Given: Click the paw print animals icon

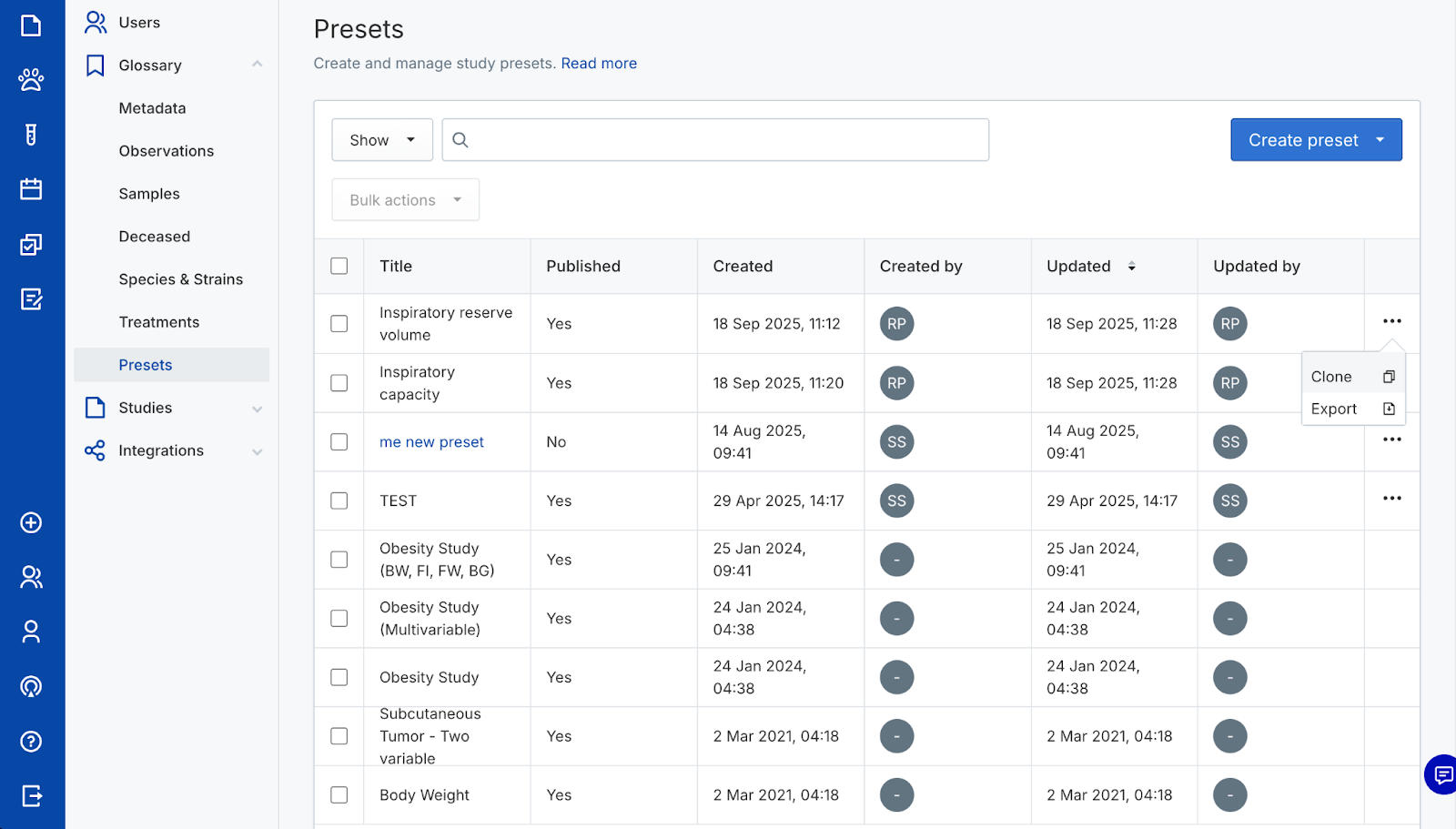Looking at the screenshot, I should click(x=31, y=80).
